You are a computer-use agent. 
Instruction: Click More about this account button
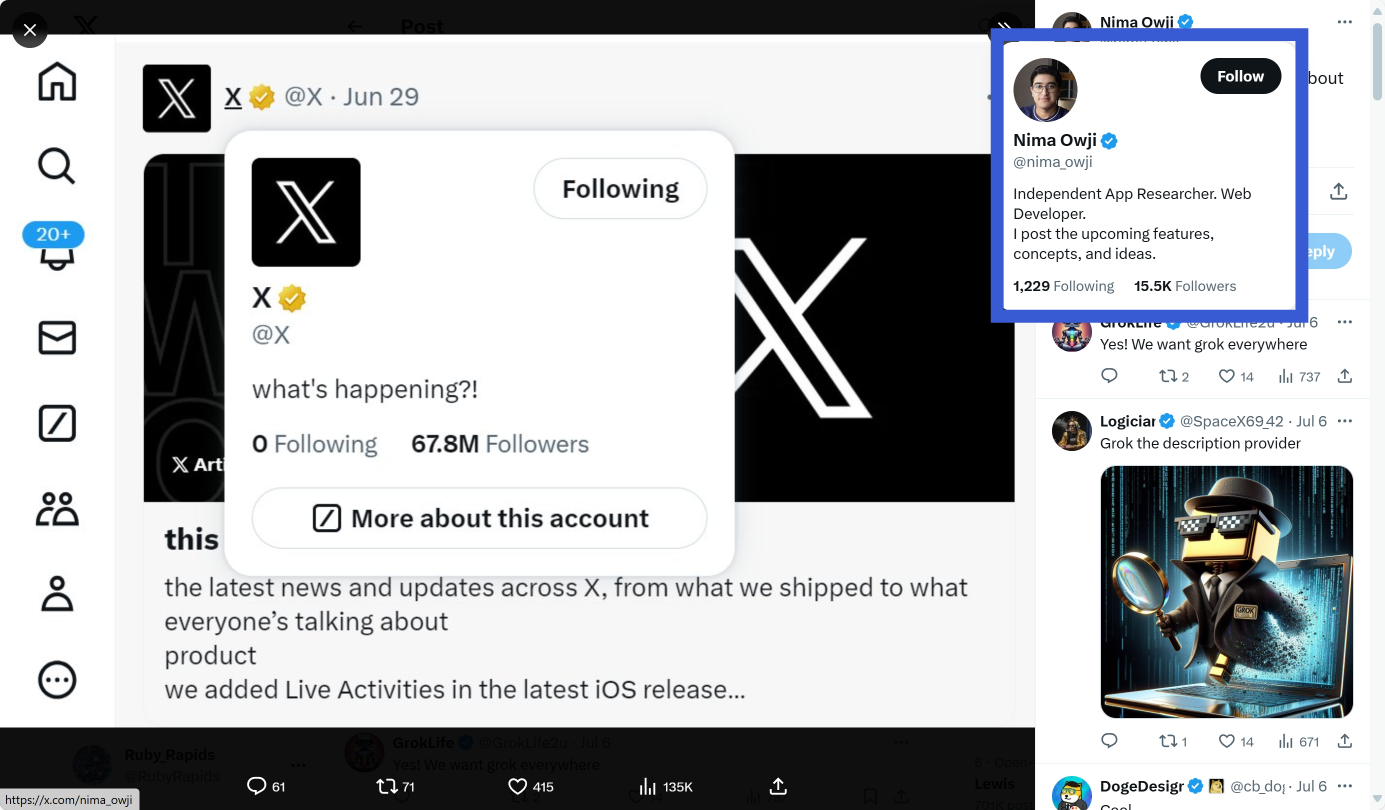[x=479, y=518]
